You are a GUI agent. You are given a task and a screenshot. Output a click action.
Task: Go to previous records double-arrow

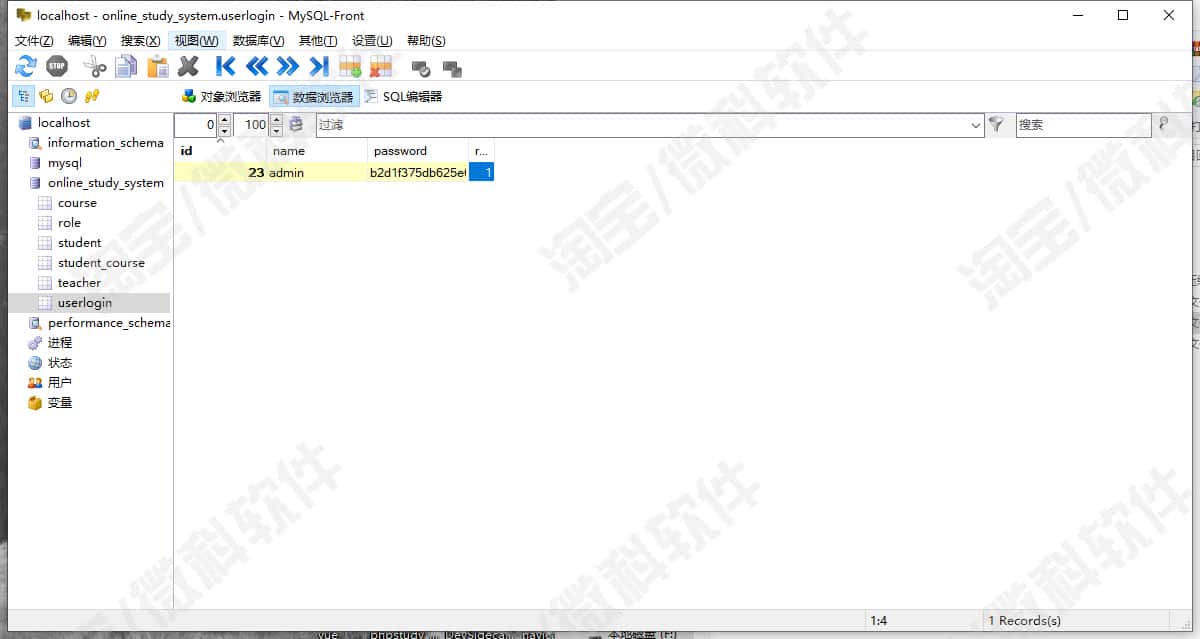tap(257, 67)
